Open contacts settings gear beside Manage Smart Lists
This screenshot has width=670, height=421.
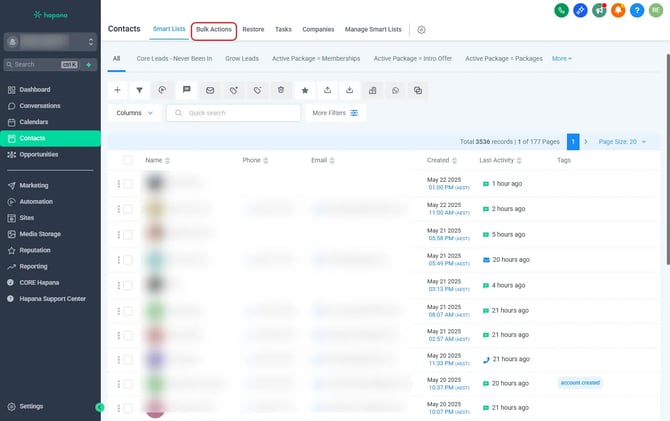click(421, 30)
